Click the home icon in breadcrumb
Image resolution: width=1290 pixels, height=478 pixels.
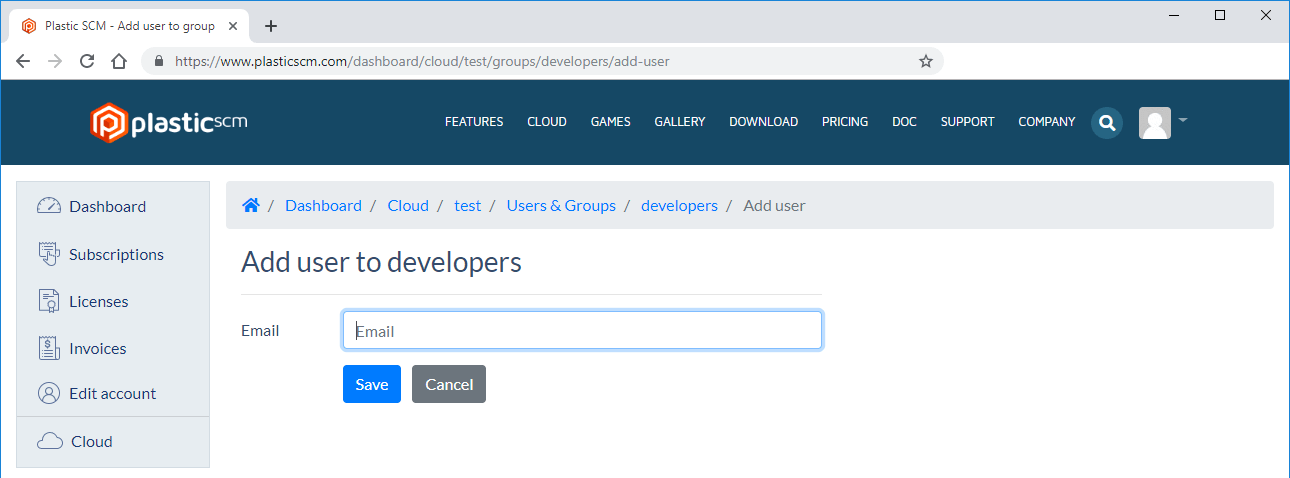[251, 205]
